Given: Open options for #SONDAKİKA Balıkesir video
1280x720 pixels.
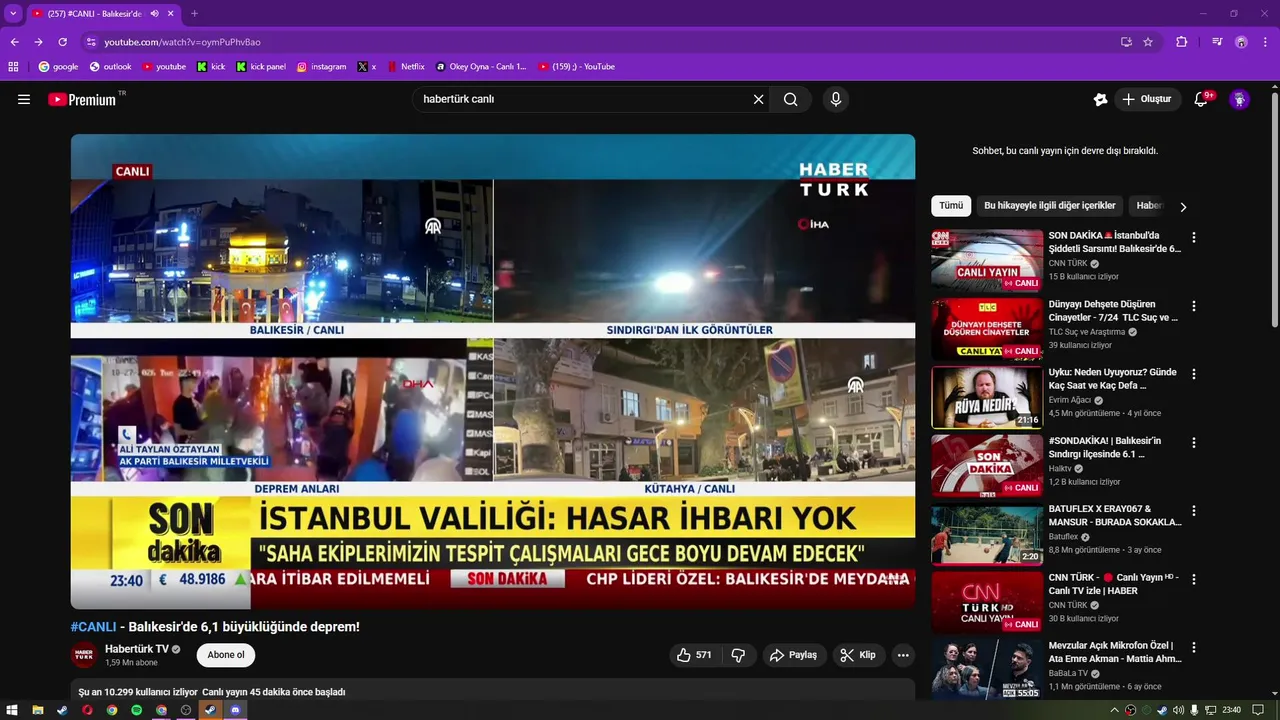Looking at the screenshot, I should click(x=1193, y=442).
